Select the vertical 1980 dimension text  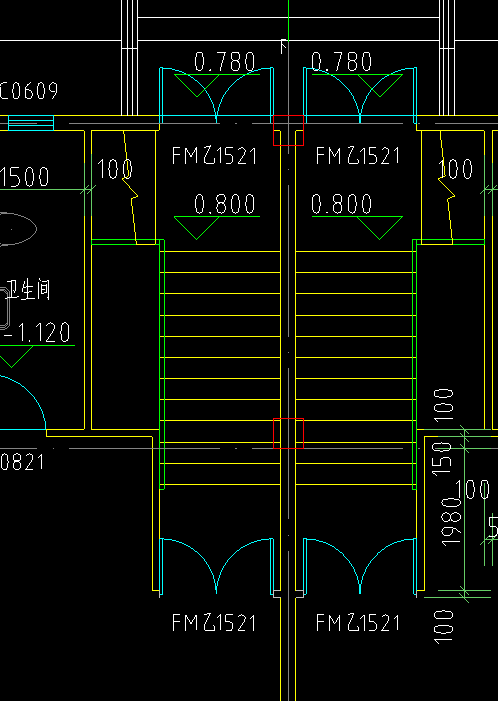(x=451, y=521)
